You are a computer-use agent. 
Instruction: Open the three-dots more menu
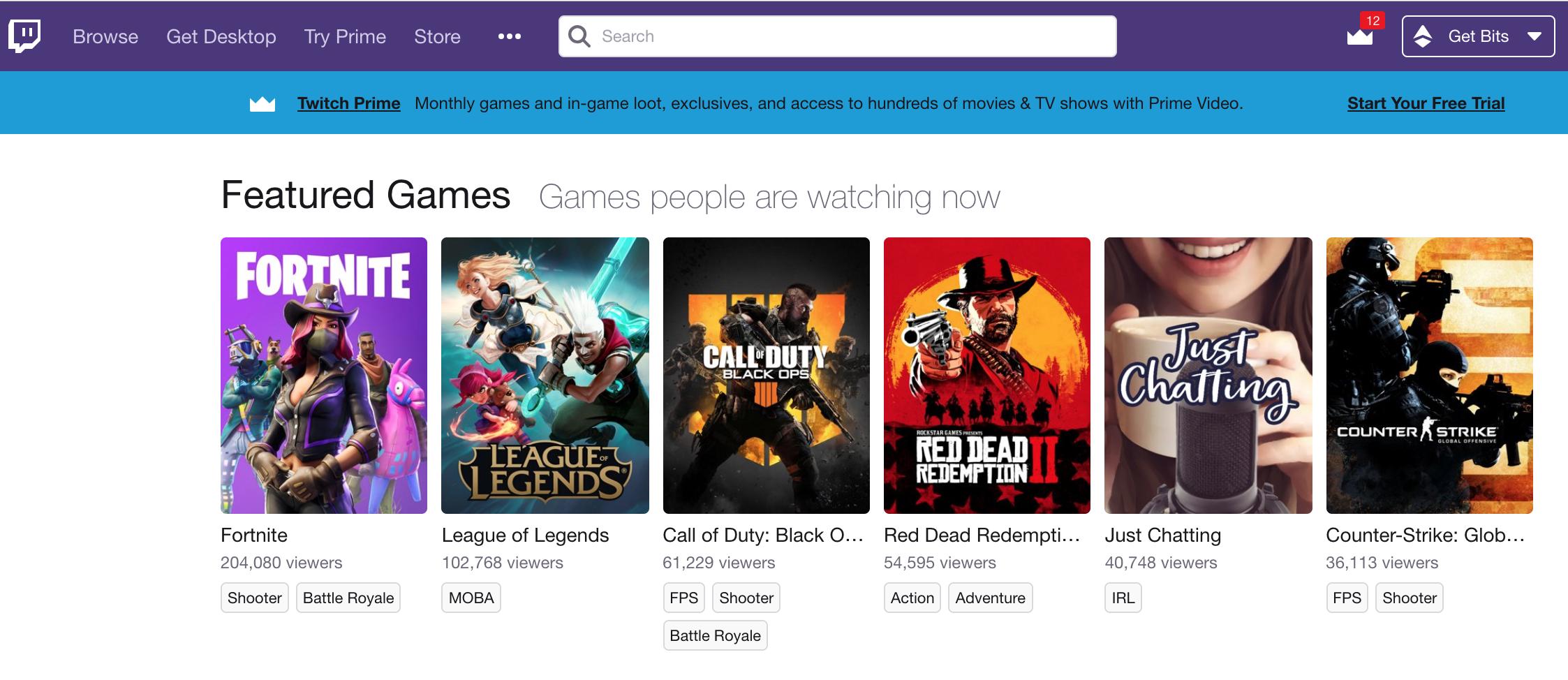[x=509, y=36]
